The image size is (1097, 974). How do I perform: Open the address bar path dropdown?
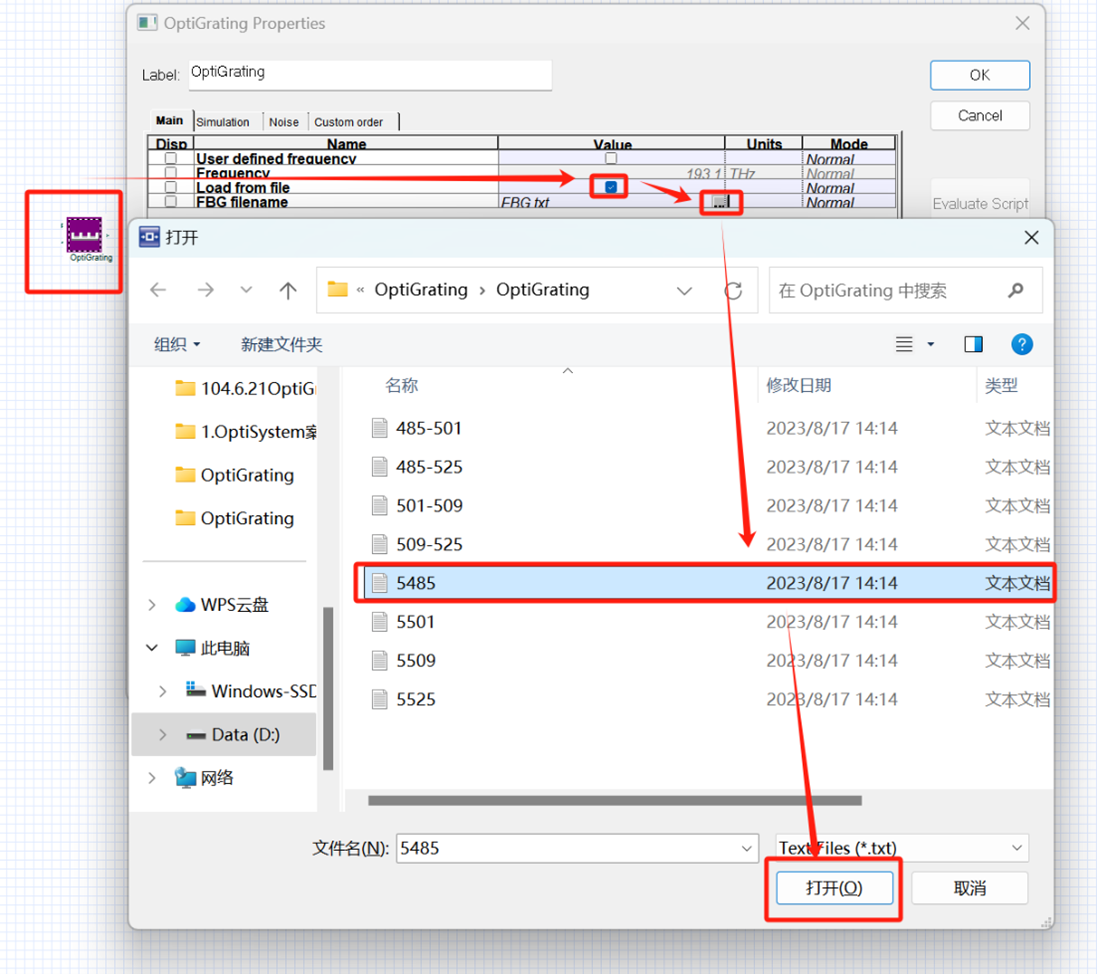point(684,290)
